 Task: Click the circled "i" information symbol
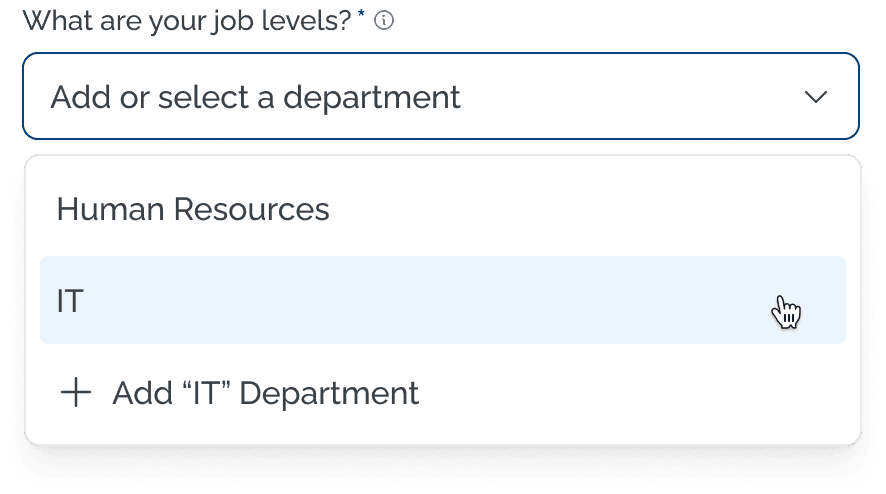[384, 20]
